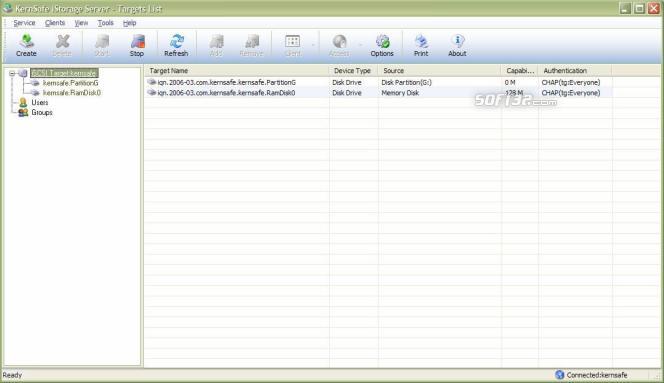Screen dimensions: 664x383
Task: Click Disk Drive in the PartitionG row
Action: pos(347,82)
